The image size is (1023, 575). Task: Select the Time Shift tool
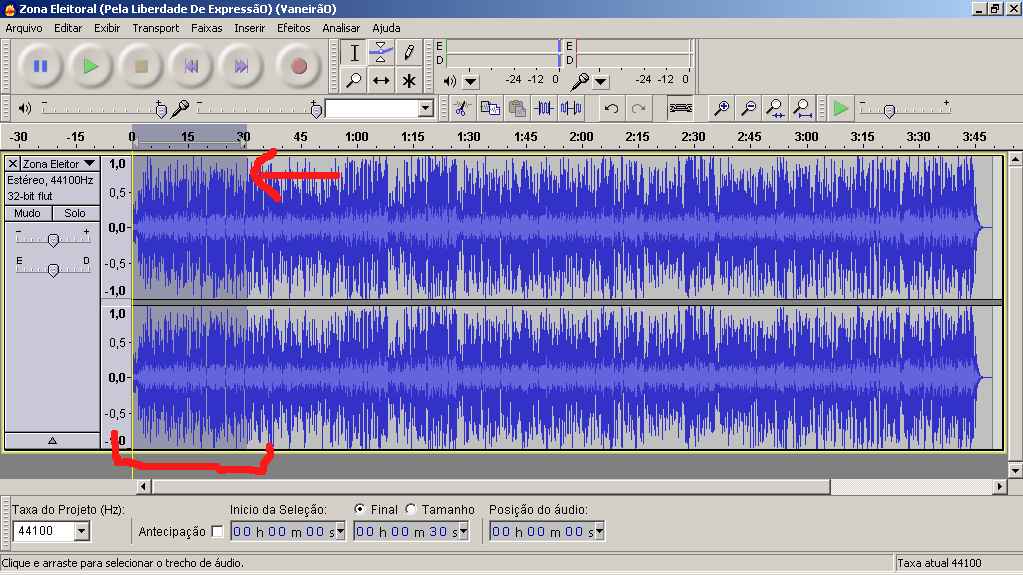click(x=381, y=80)
